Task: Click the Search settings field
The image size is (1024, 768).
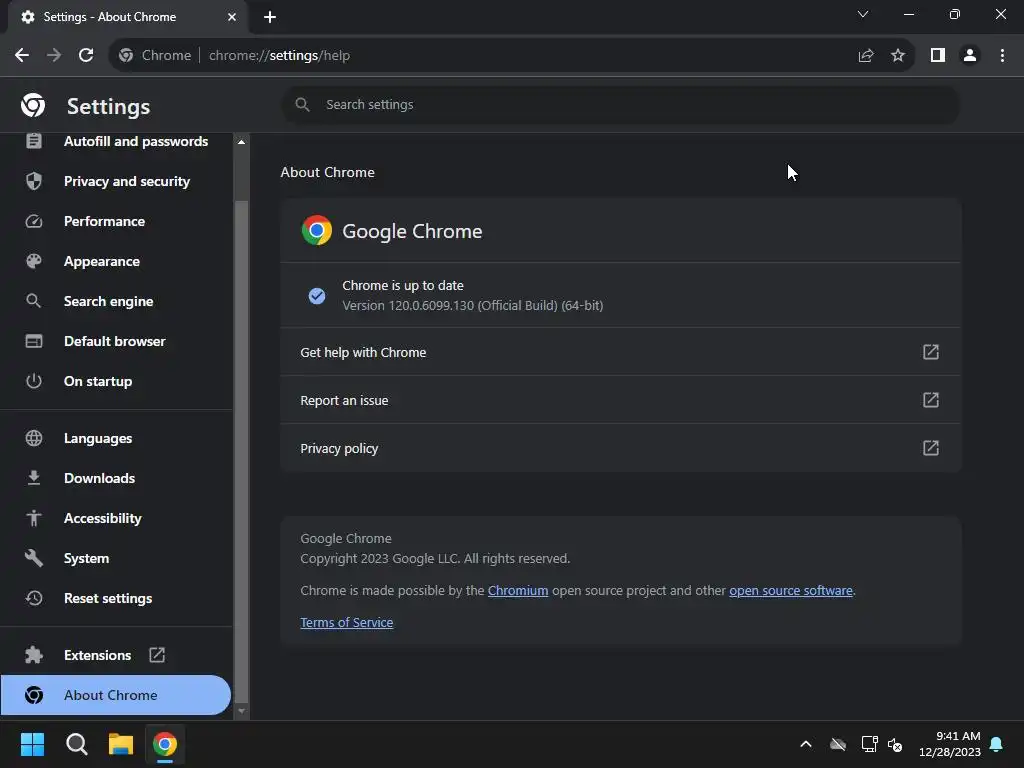Action: (x=620, y=104)
